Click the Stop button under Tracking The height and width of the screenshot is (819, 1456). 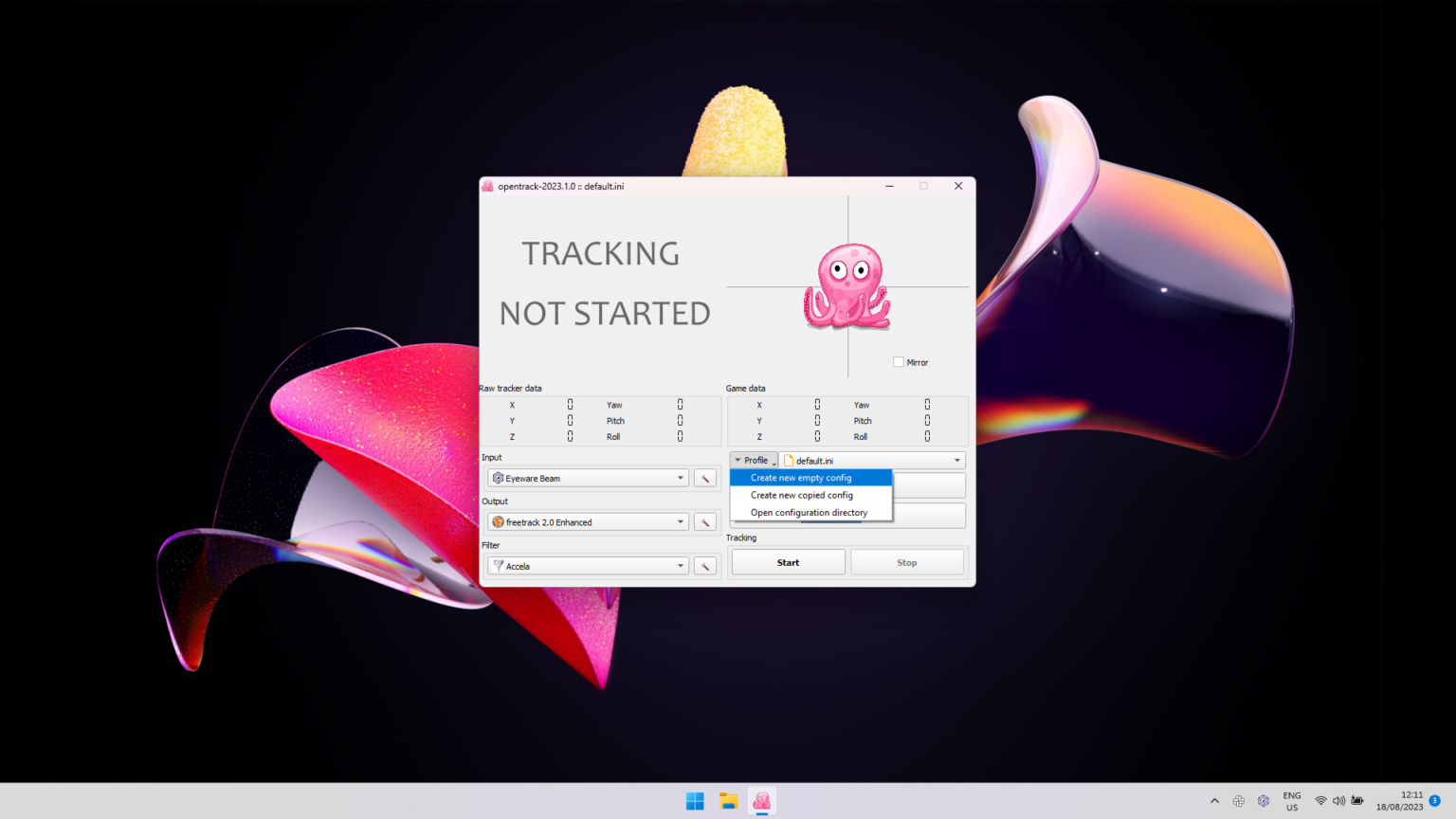coord(906,561)
